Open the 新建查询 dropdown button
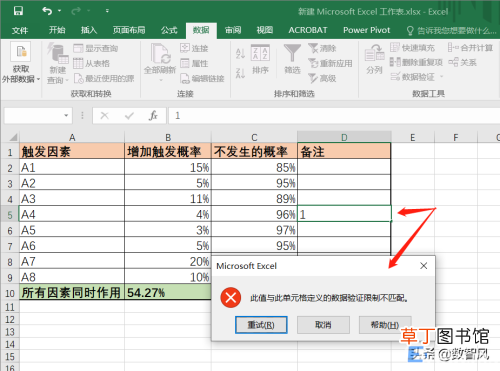 (57, 63)
